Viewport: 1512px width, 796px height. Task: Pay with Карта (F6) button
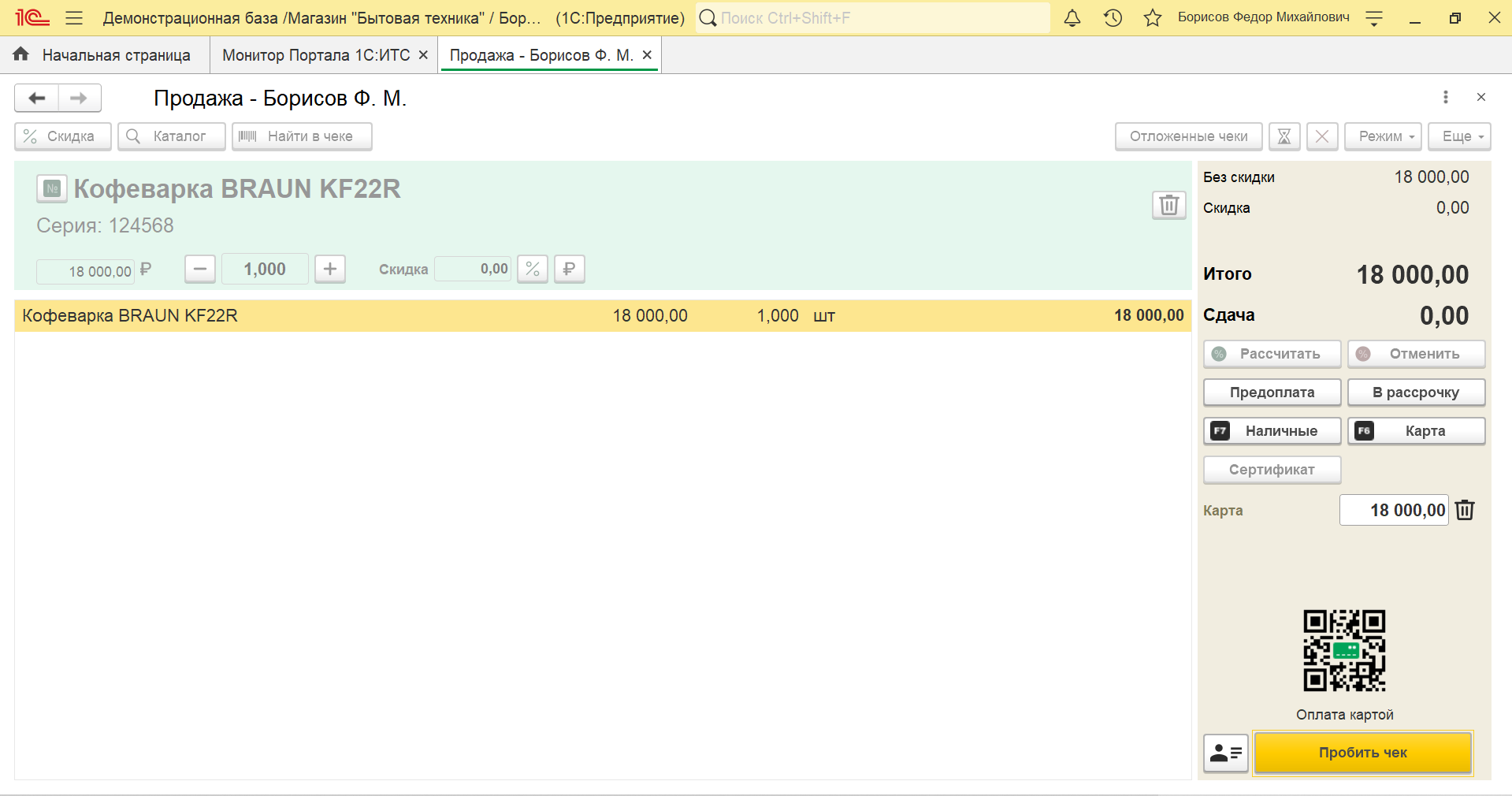click(1416, 431)
